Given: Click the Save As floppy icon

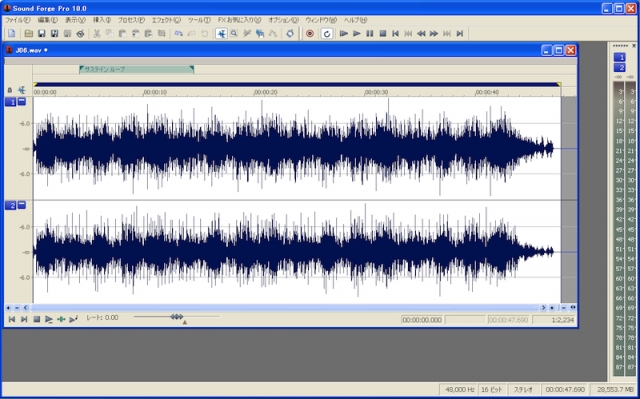Looking at the screenshot, I should click(x=54, y=33).
